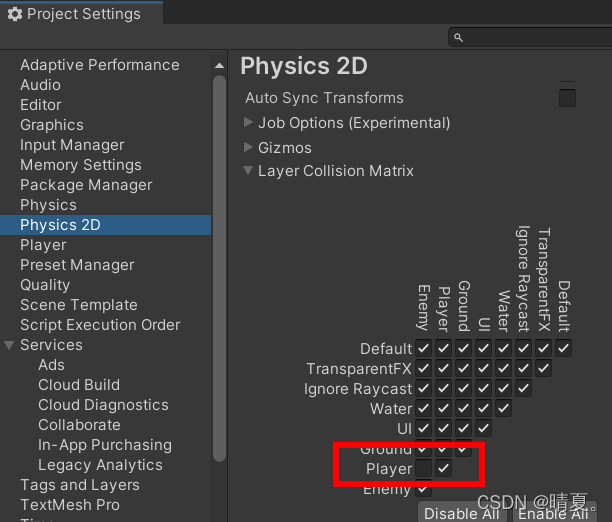Viewport: 612px width, 522px height.
Task: Click the settings sidebar vertical scrollbar
Action: [219, 268]
